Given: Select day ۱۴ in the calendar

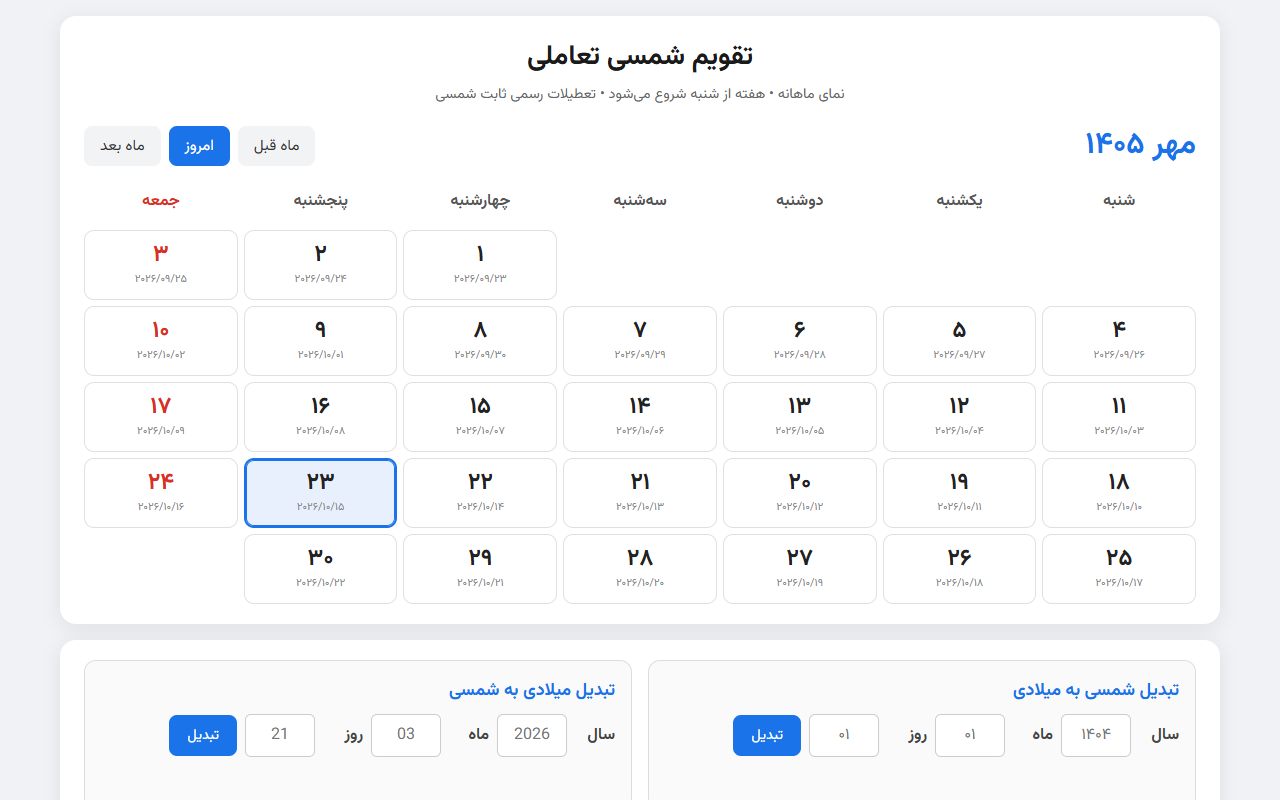Looking at the screenshot, I should point(640,417).
